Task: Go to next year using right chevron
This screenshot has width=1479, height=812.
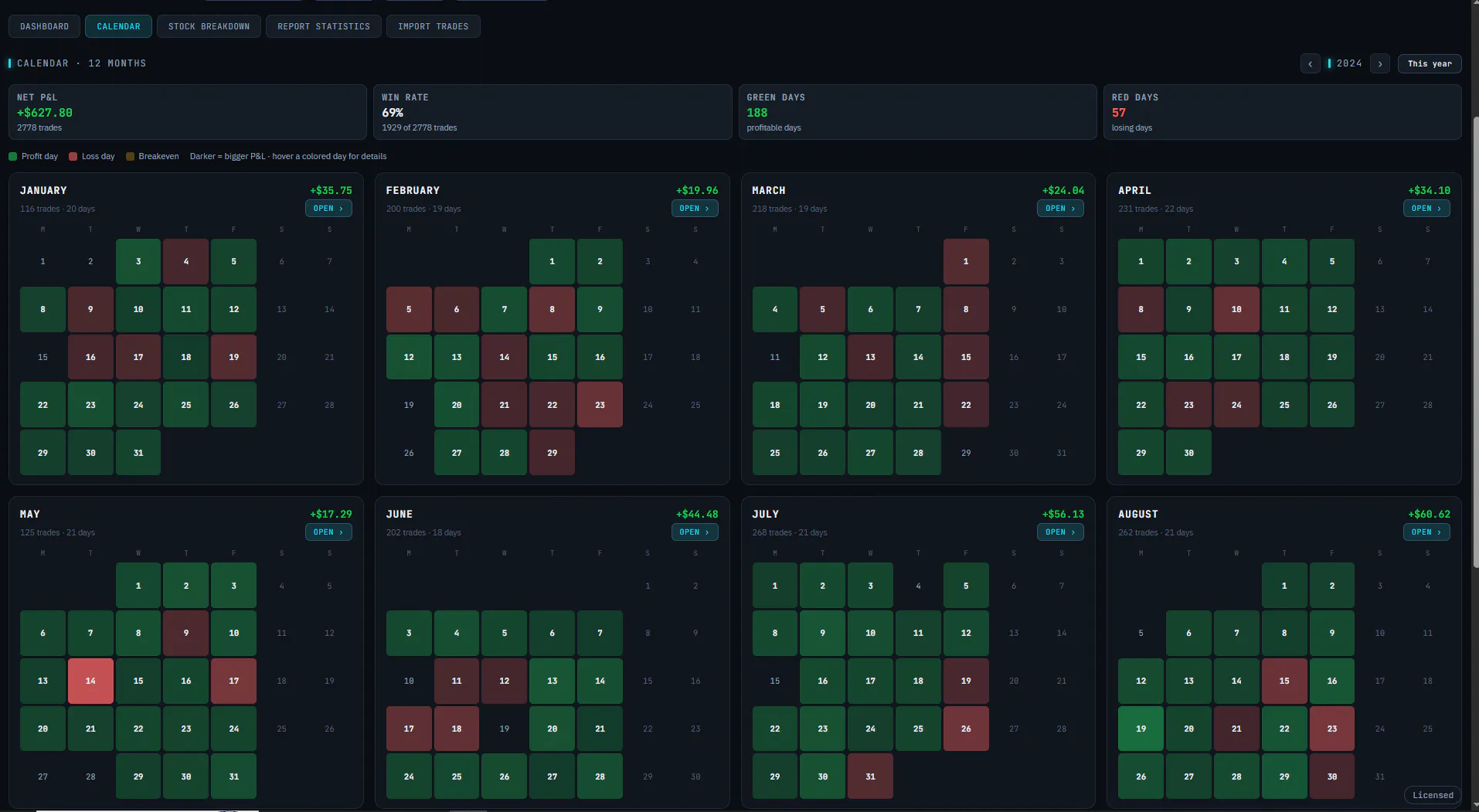Action: click(1380, 63)
